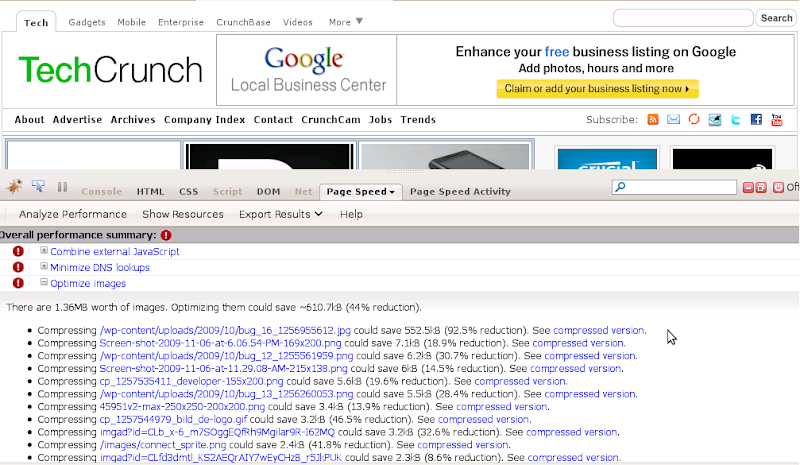Click the Firebug search input field
Screen dimensions: 800x465
[x=674, y=187]
